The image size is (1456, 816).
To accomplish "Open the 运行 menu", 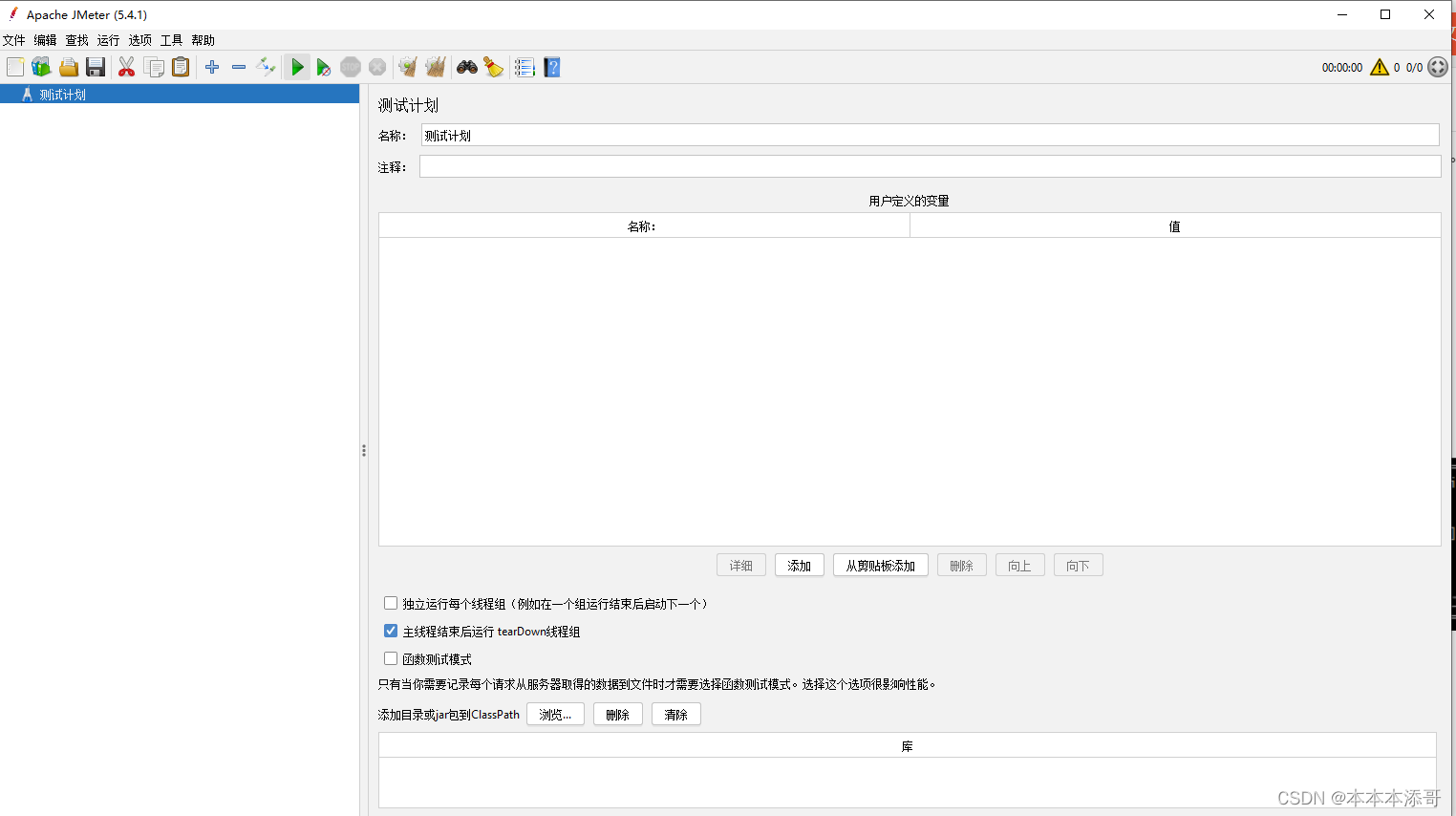I will point(109,40).
